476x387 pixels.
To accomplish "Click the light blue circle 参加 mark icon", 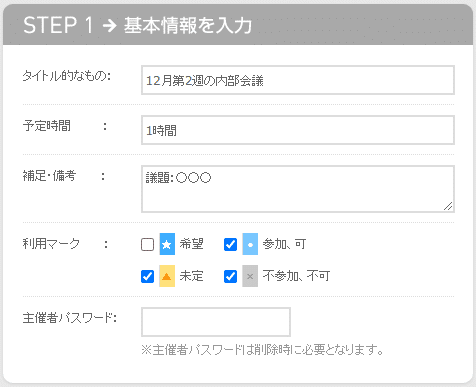I will tap(250, 244).
